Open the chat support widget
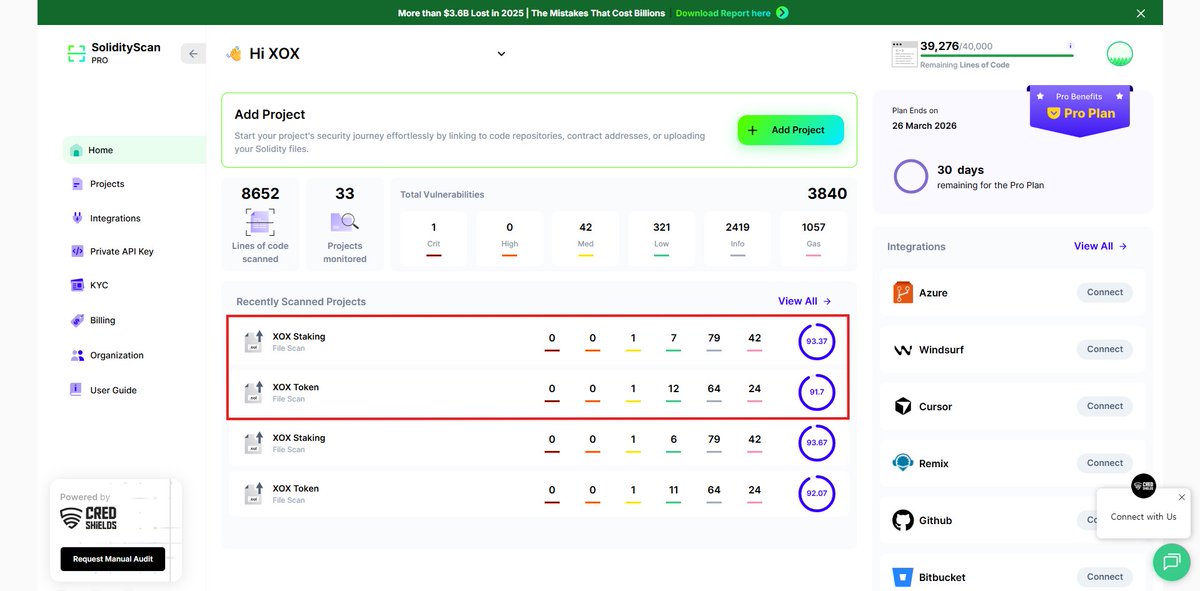 pos(1172,562)
